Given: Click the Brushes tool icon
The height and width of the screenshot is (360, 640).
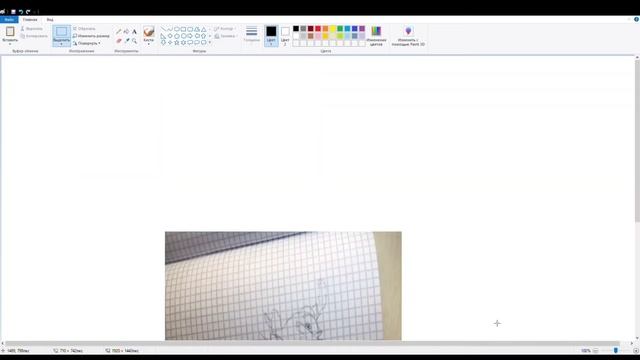Looking at the screenshot, I should [149, 31].
